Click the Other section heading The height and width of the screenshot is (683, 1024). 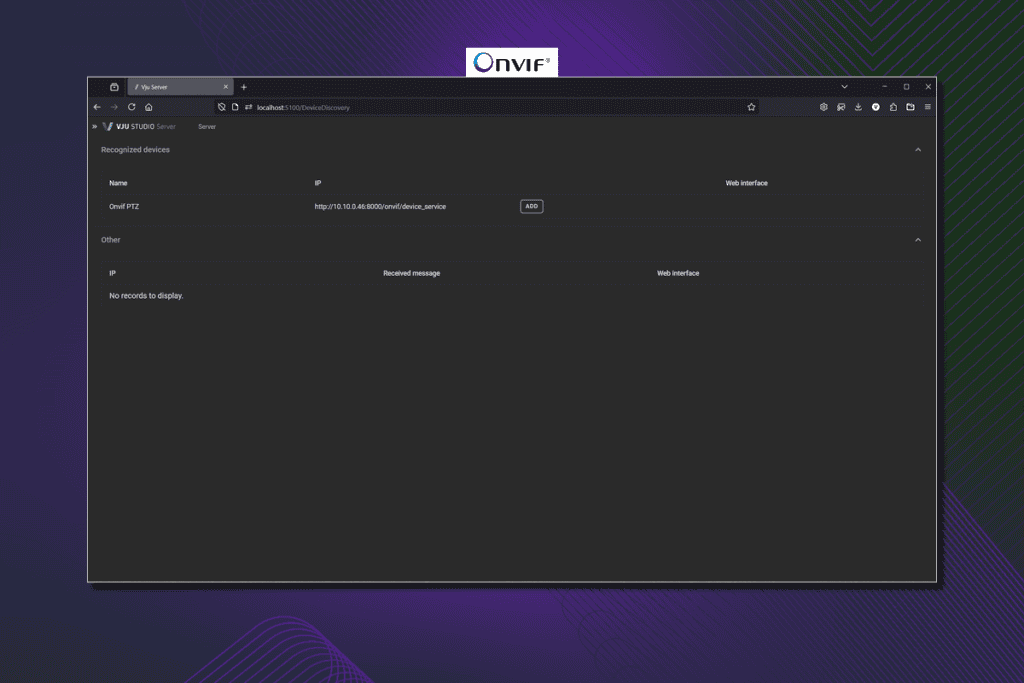tap(110, 240)
